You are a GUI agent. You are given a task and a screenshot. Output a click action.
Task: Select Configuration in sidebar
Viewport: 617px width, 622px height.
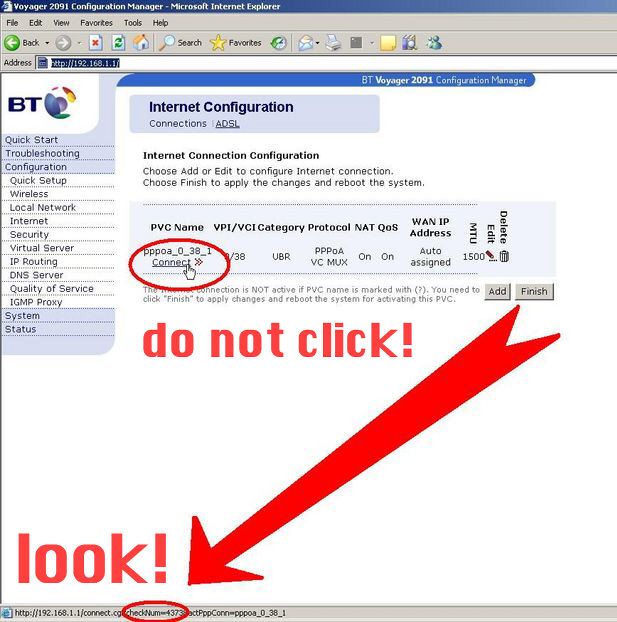click(36, 167)
